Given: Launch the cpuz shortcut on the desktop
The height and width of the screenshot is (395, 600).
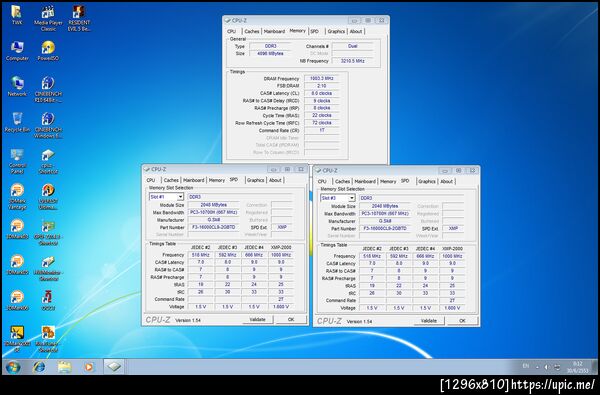Looking at the screenshot, I should tap(48, 161).
